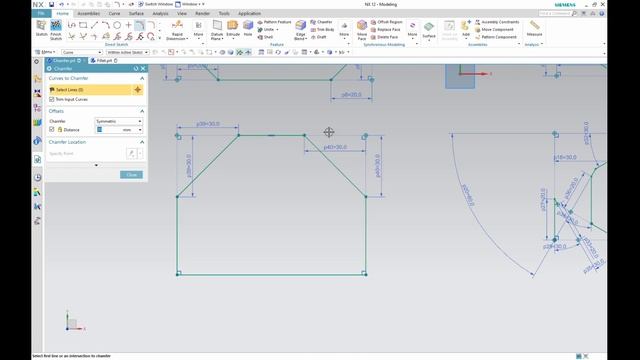The height and width of the screenshot is (360, 640).
Task: Click the Finish Sketch icon
Action: pos(56,26)
